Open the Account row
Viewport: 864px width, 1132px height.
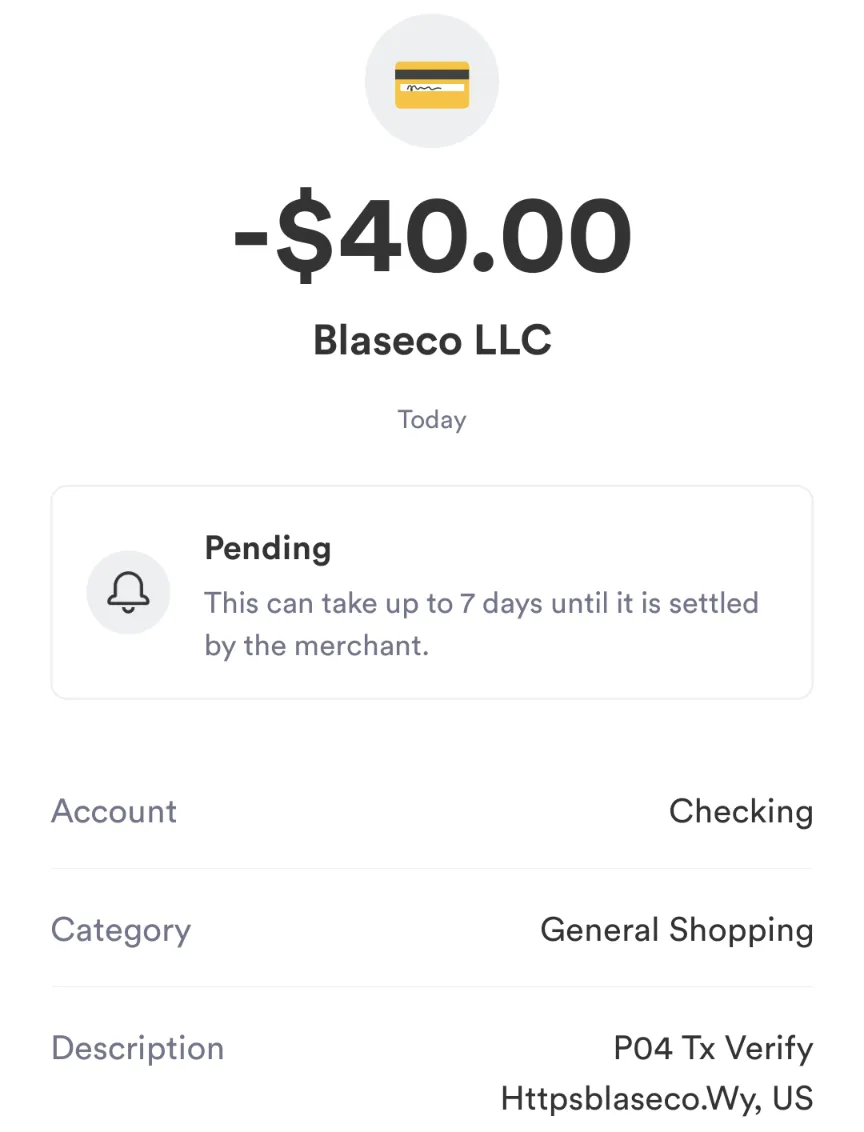click(x=432, y=811)
